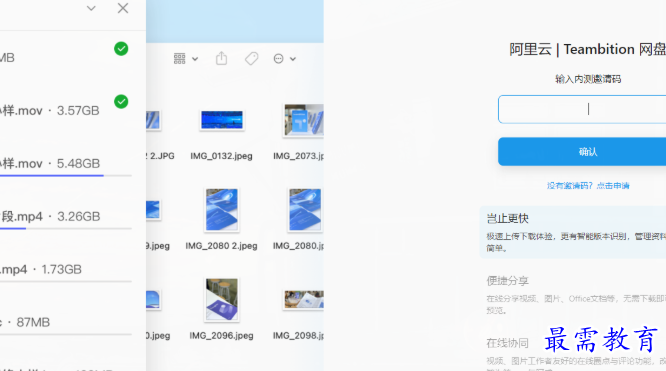Click the green checkmark on 3.57GB upload
Image resolution: width=666 pixels, height=371 pixels.
pyautogui.click(x=121, y=102)
